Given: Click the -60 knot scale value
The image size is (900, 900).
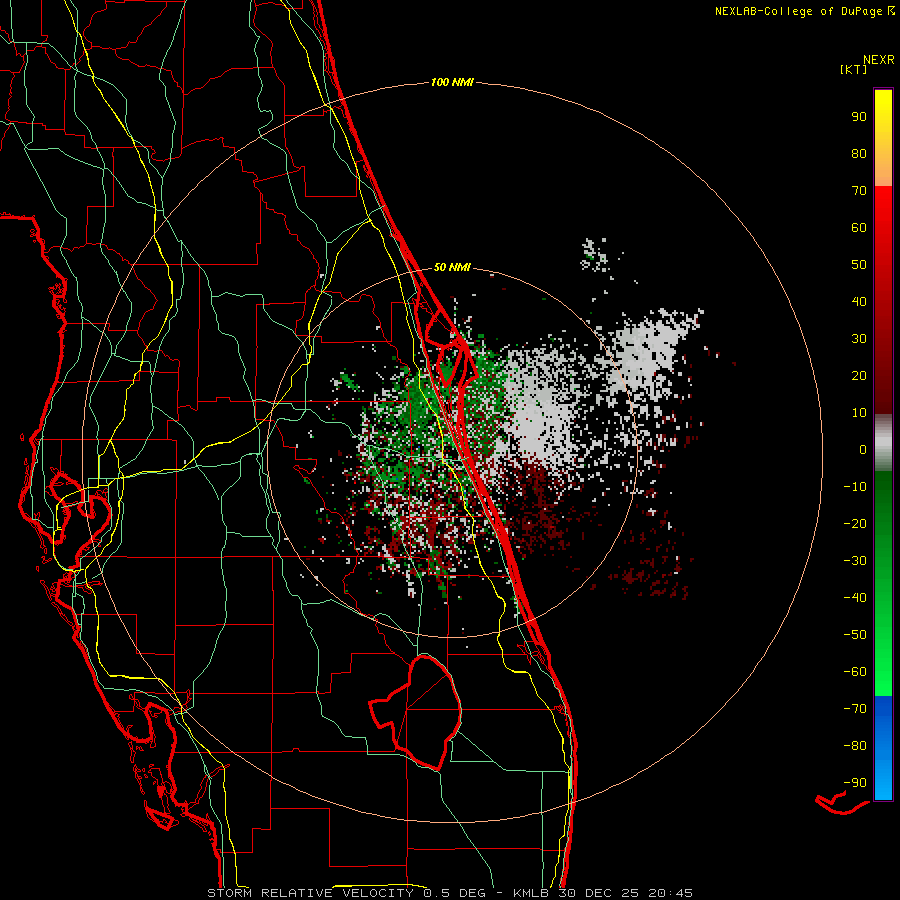Looking at the screenshot, I should (x=855, y=672).
